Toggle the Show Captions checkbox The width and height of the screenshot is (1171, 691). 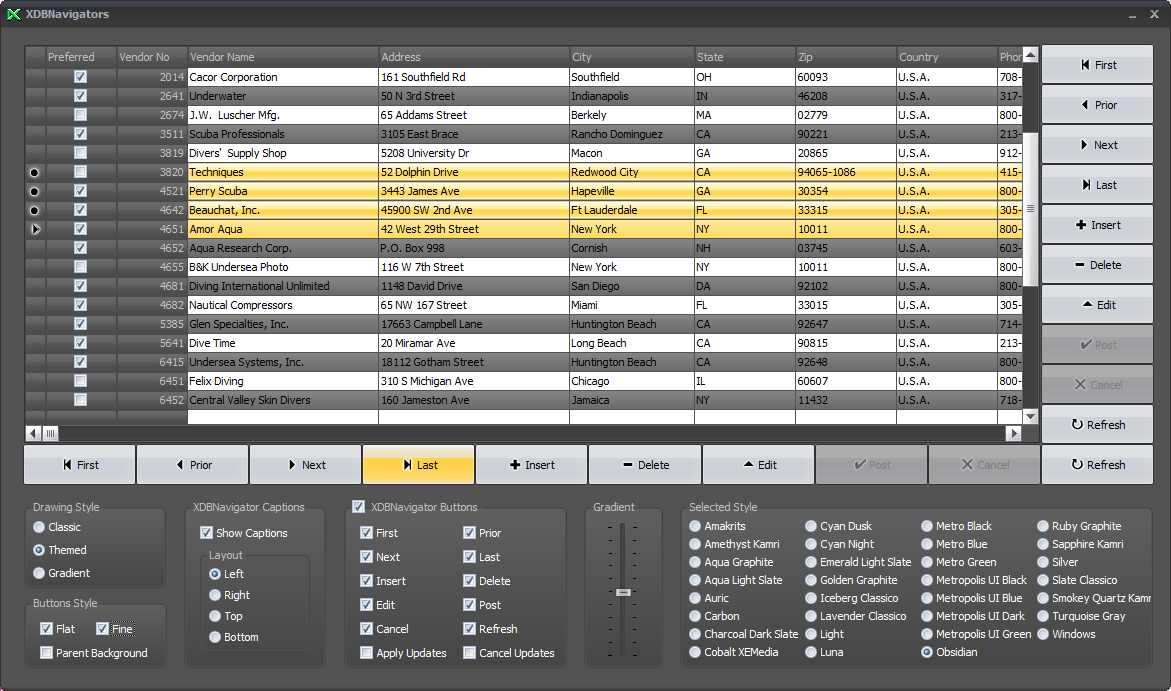207,533
